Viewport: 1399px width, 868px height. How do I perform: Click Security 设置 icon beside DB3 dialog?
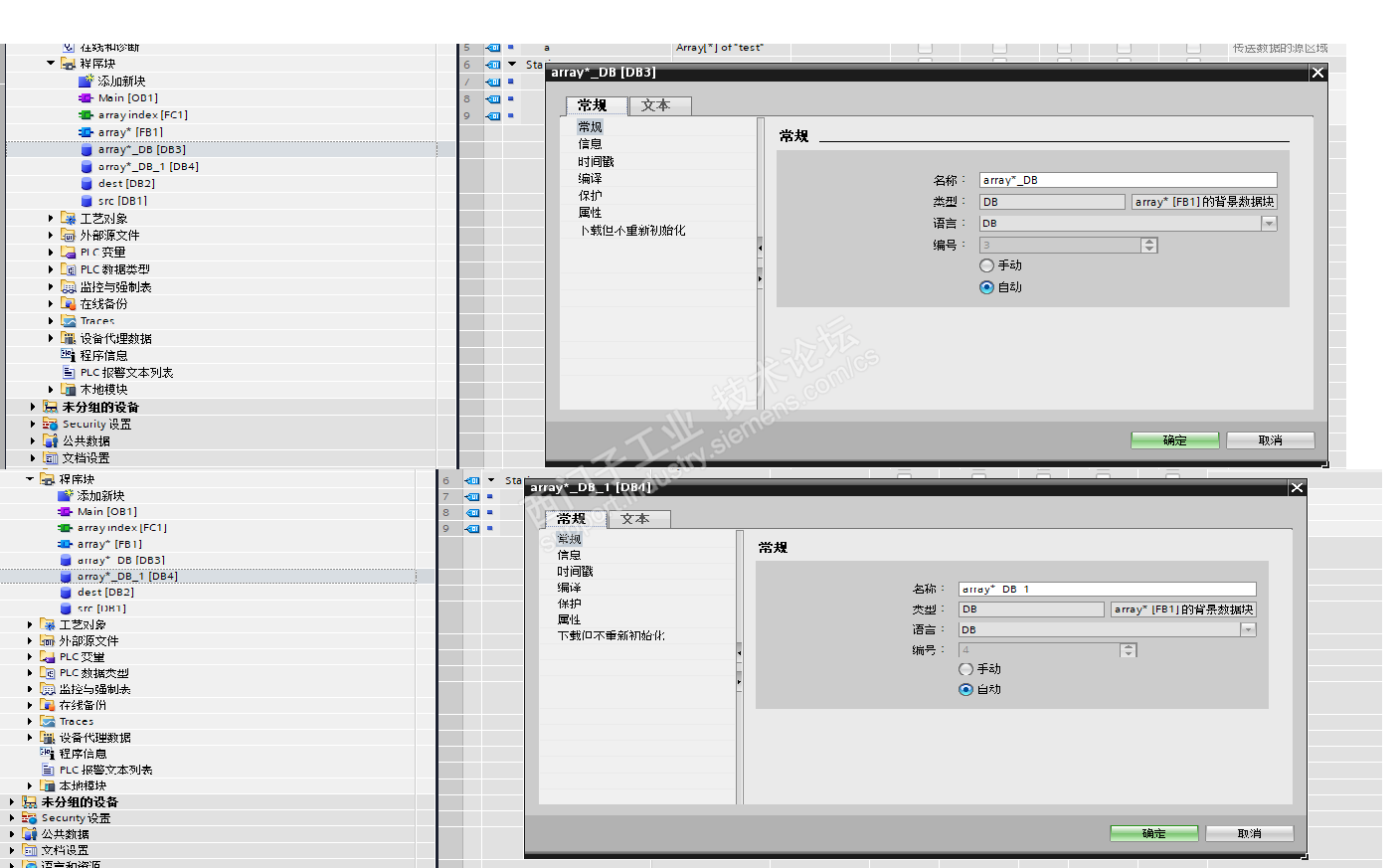tap(50, 424)
